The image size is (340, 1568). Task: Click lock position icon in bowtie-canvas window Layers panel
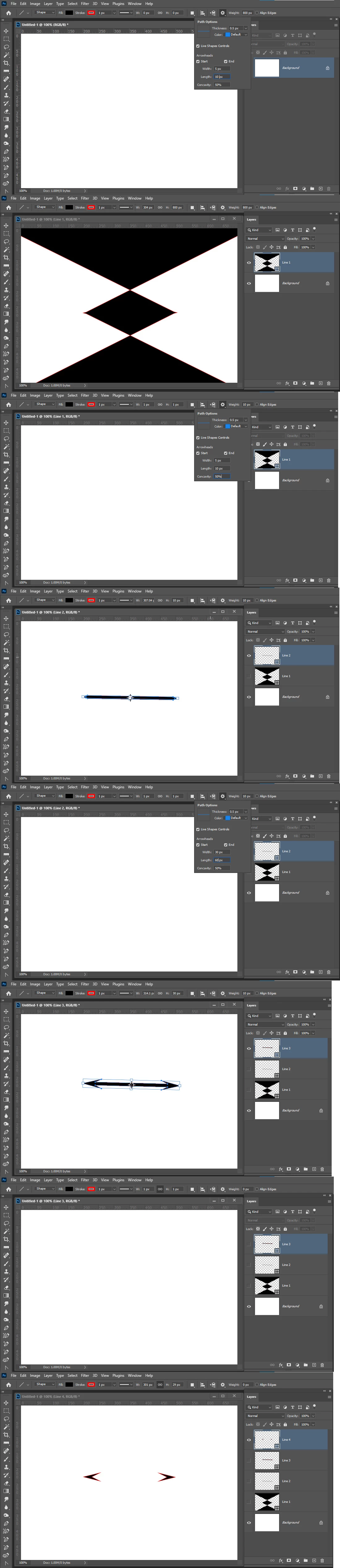pos(272,247)
